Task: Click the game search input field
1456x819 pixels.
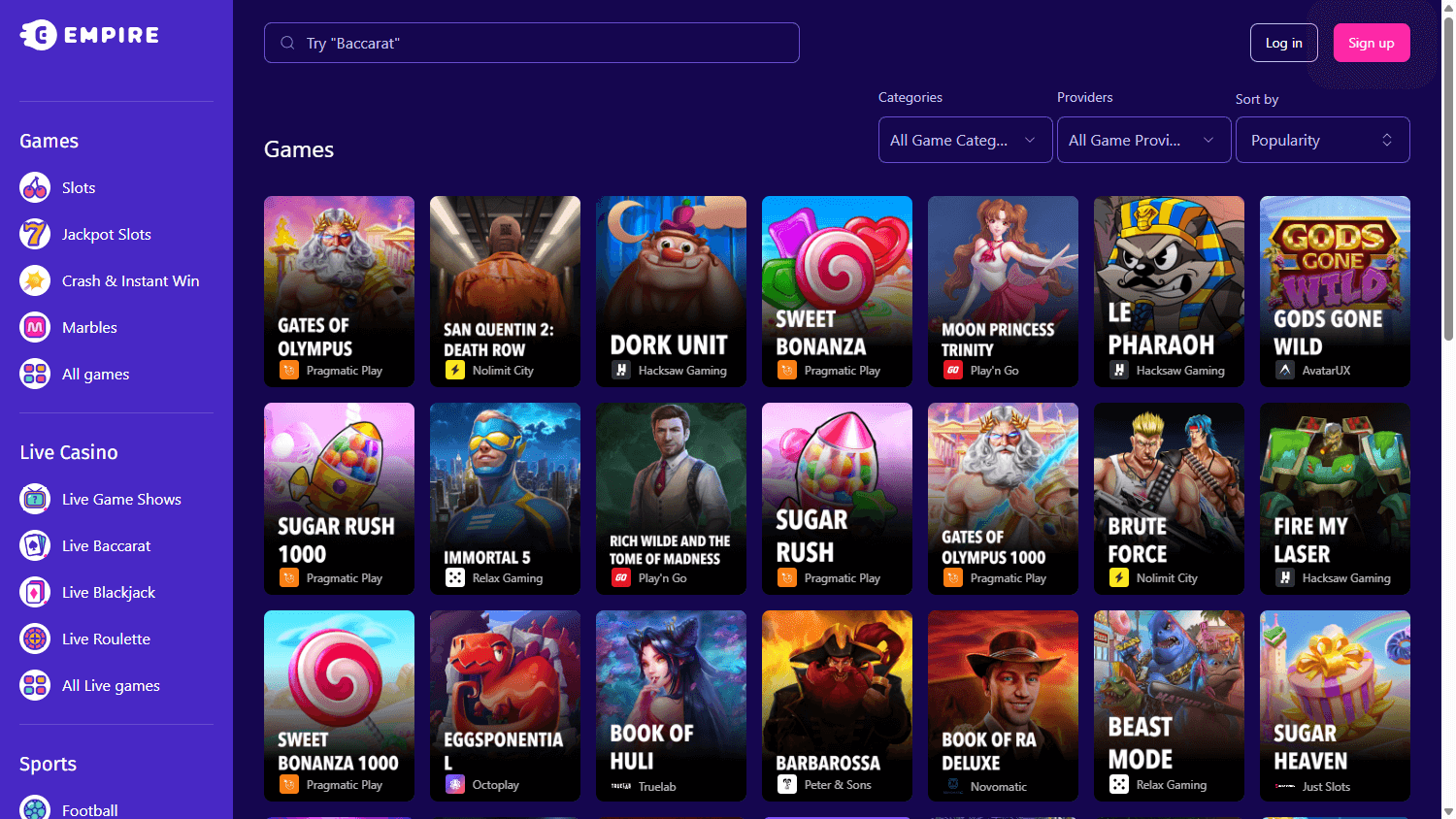Action: [532, 43]
